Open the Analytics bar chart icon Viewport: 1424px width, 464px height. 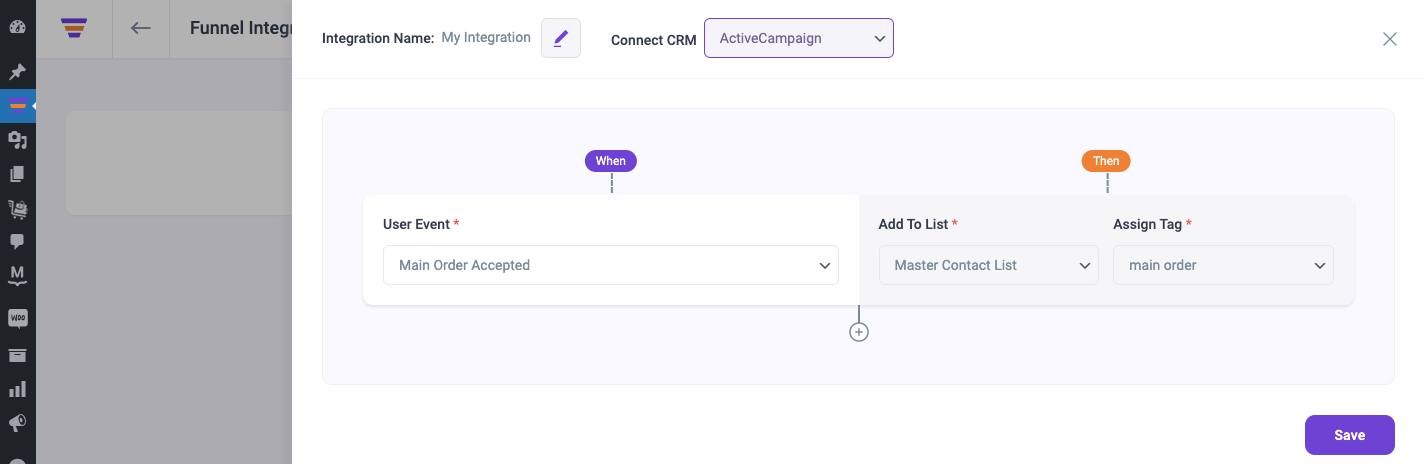(17, 388)
